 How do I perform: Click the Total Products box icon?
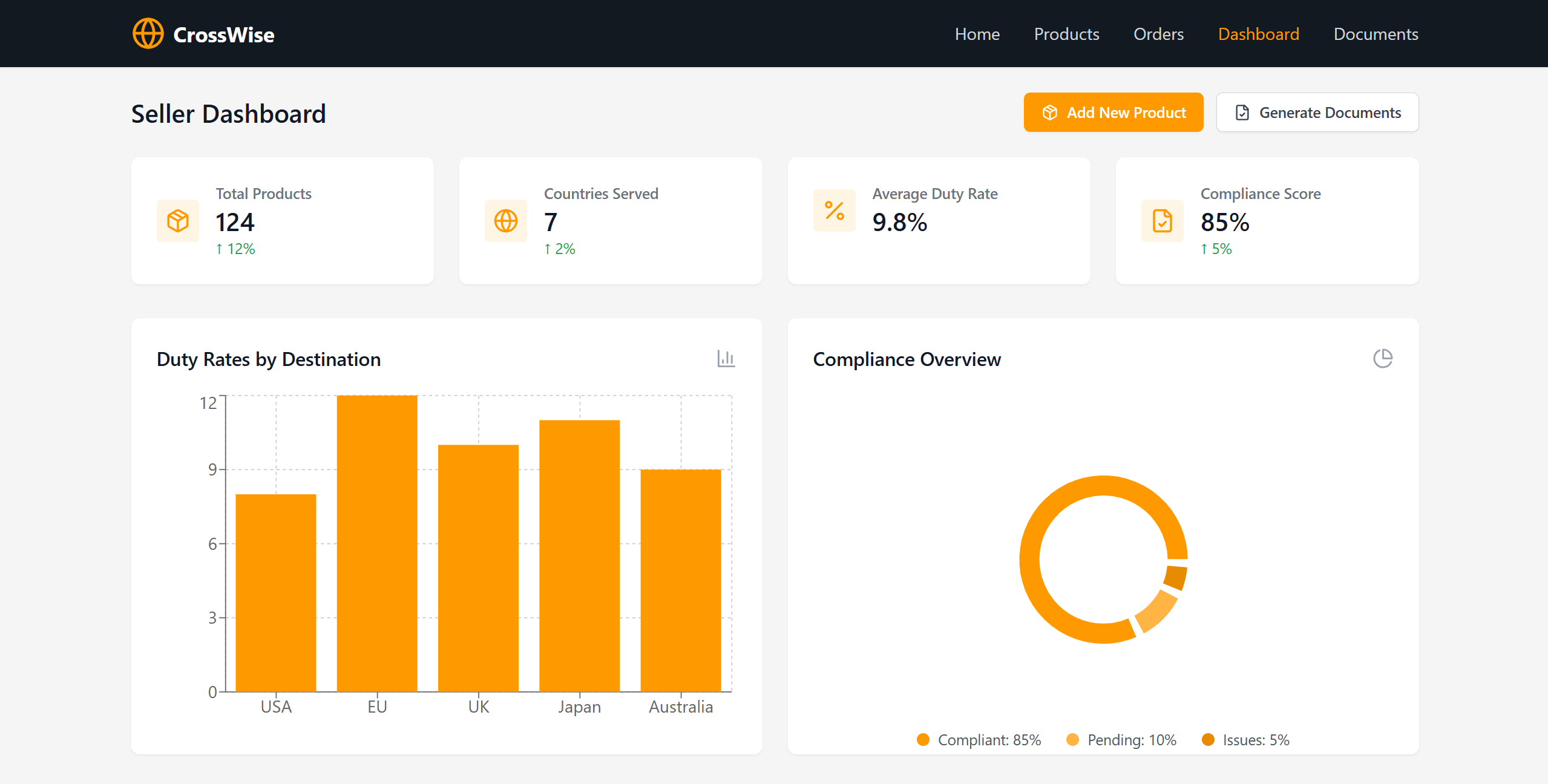click(178, 221)
